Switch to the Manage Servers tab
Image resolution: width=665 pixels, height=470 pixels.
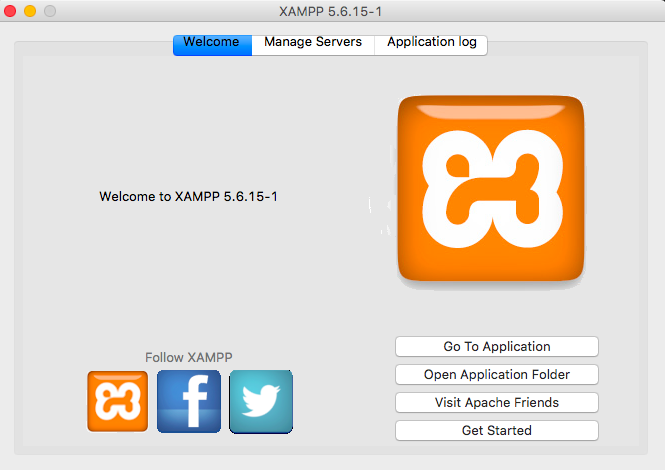[x=313, y=45]
